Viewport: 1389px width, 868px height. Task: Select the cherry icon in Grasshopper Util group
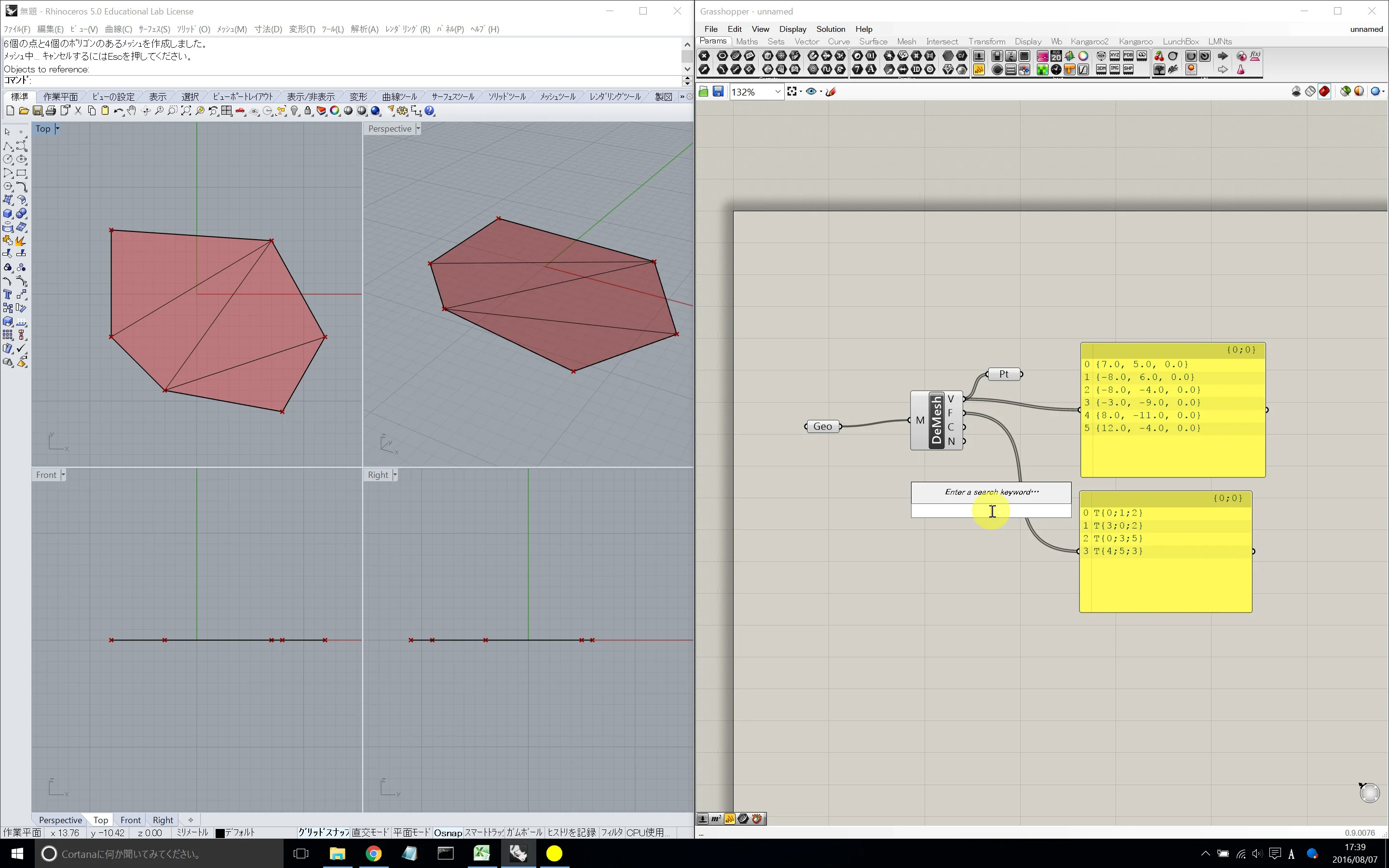(1159, 55)
